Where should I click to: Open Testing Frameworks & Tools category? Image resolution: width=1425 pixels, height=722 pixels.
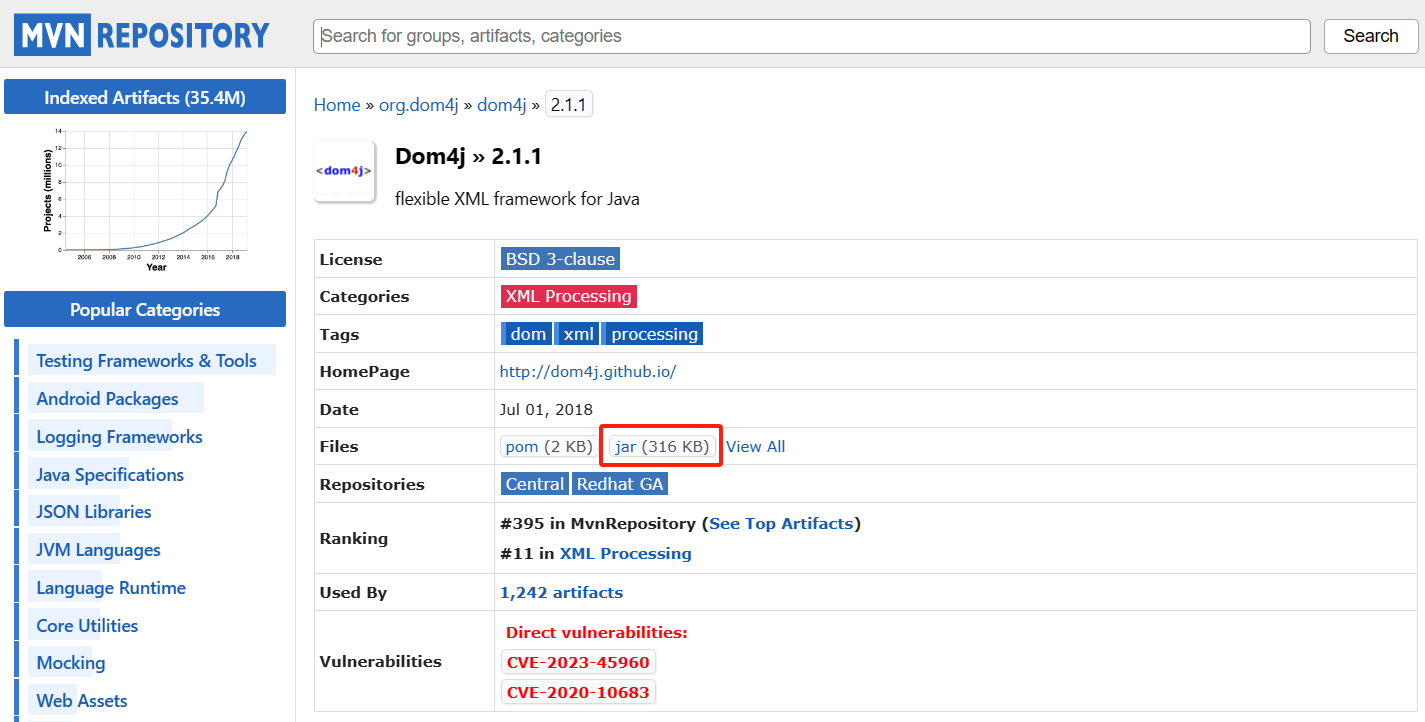(147, 361)
